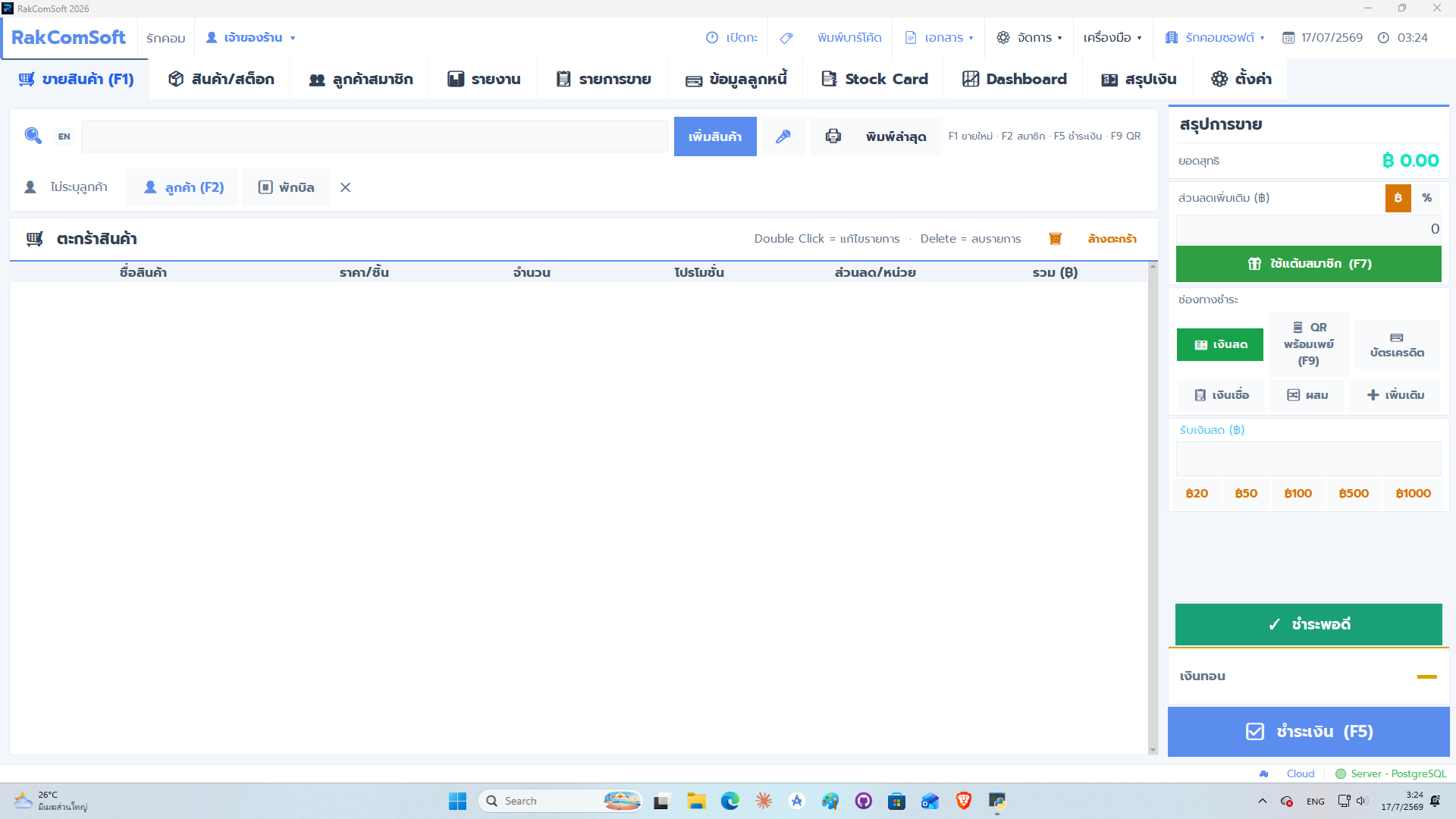Select บัตรเครดิต payment method
Viewport: 1456px width, 819px height.
[1397, 345]
